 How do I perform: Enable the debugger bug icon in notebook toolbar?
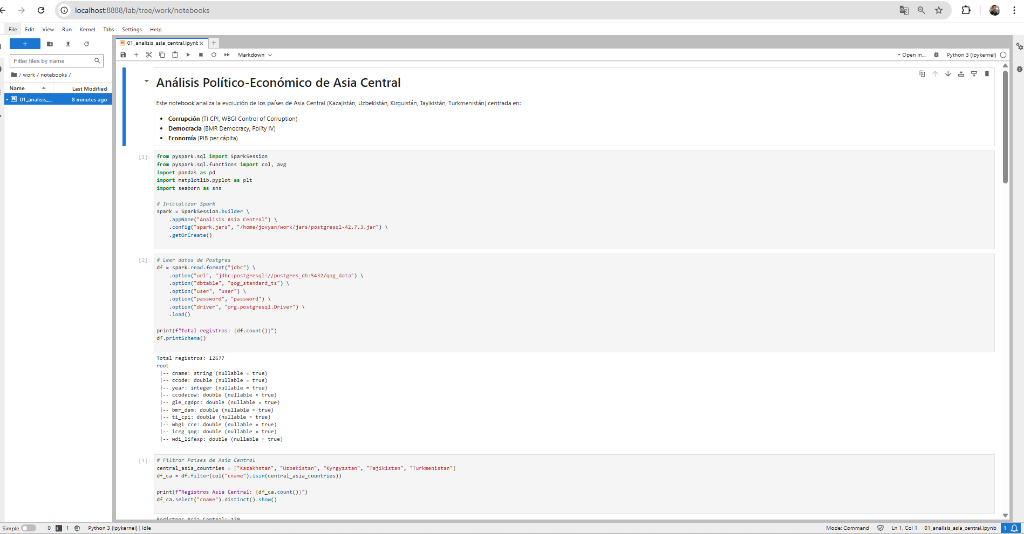click(x=936, y=55)
